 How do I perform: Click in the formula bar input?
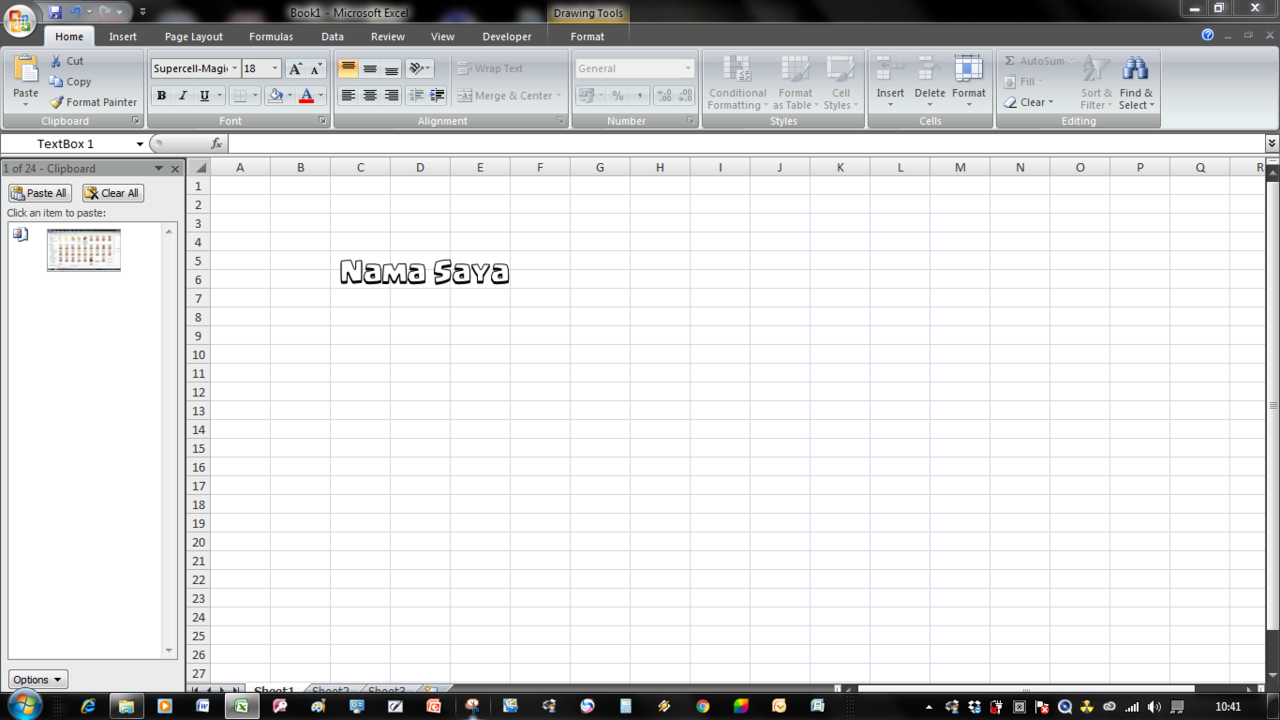pyautogui.click(x=745, y=144)
